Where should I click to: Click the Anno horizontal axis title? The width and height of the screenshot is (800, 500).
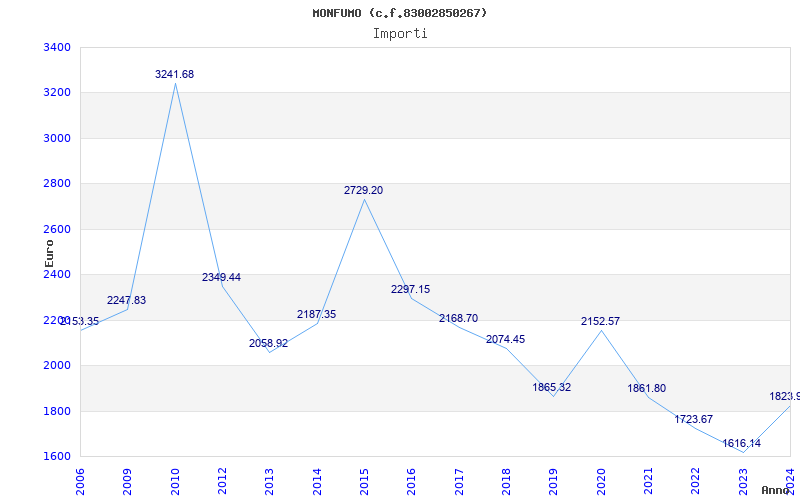coord(774,491)
